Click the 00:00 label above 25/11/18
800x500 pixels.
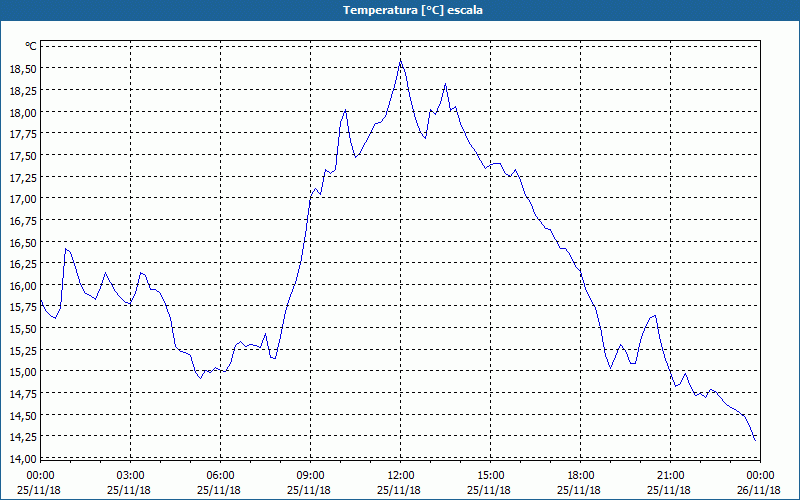(x=40, y=476)
